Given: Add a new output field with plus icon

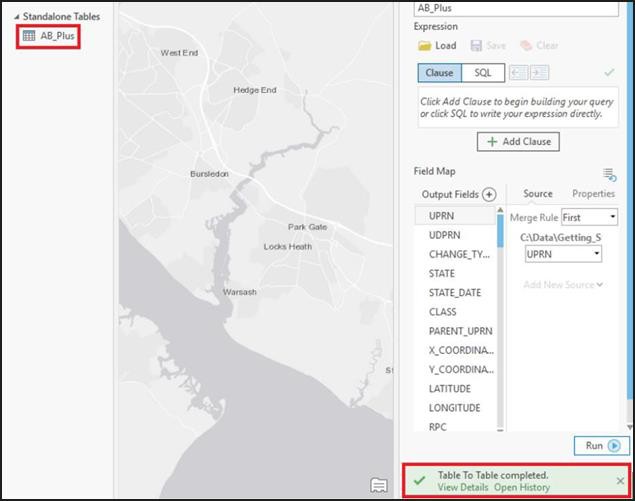Looking at the screenshot, I should (x=489, y=195).
